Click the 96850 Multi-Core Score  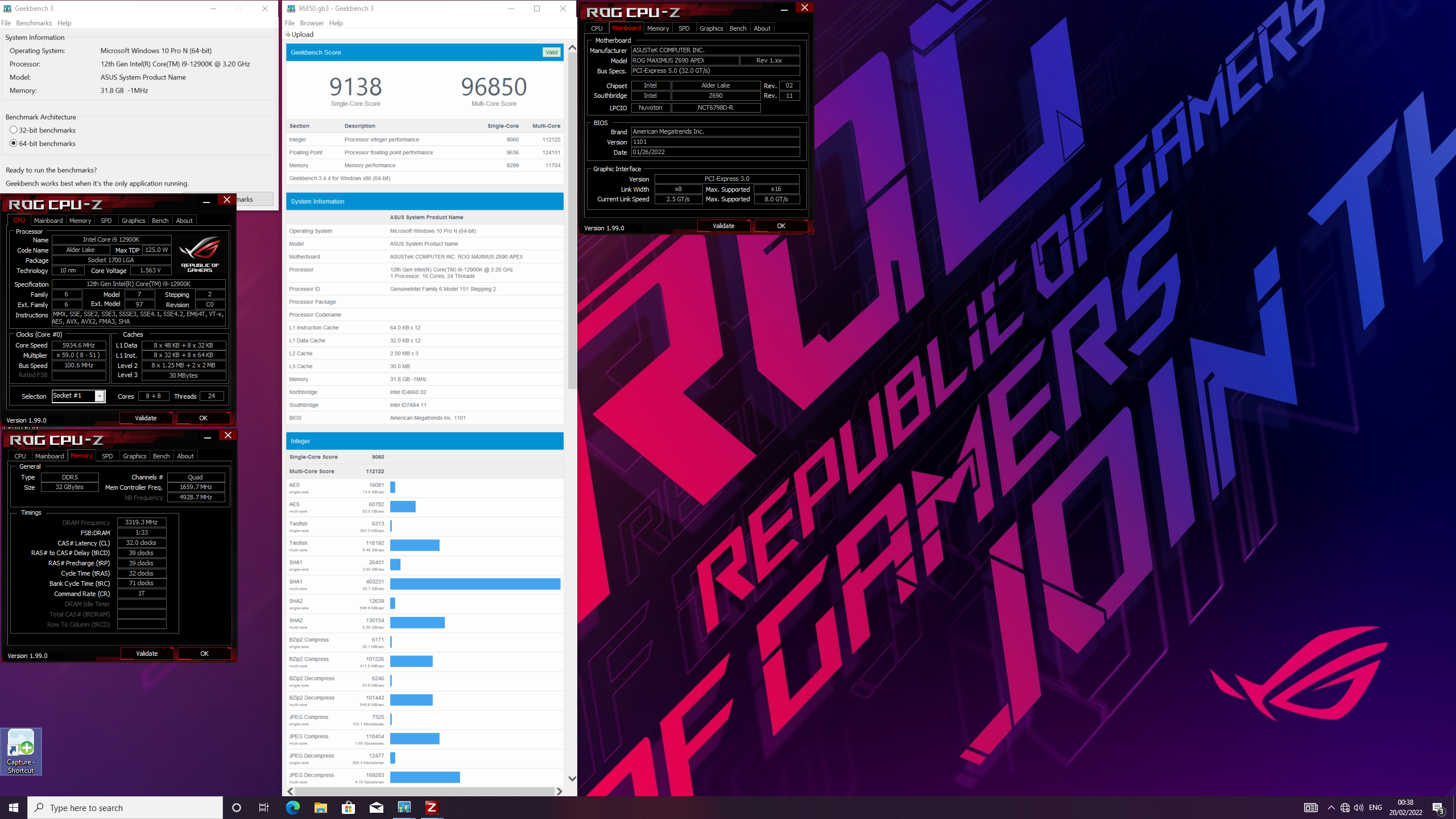tap(494, 87)
